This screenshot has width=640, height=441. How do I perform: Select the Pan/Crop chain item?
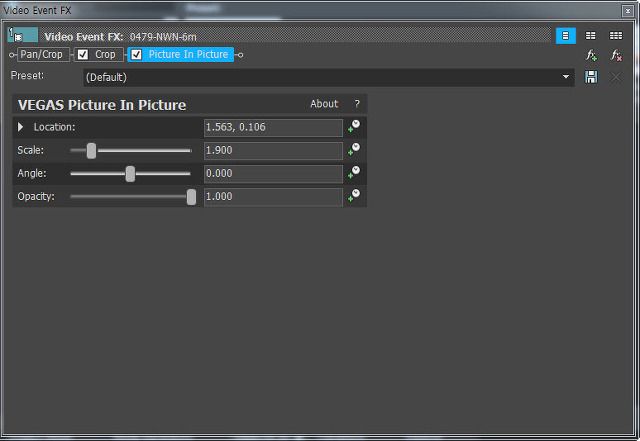pyautogui.click(x=42, y=54)
